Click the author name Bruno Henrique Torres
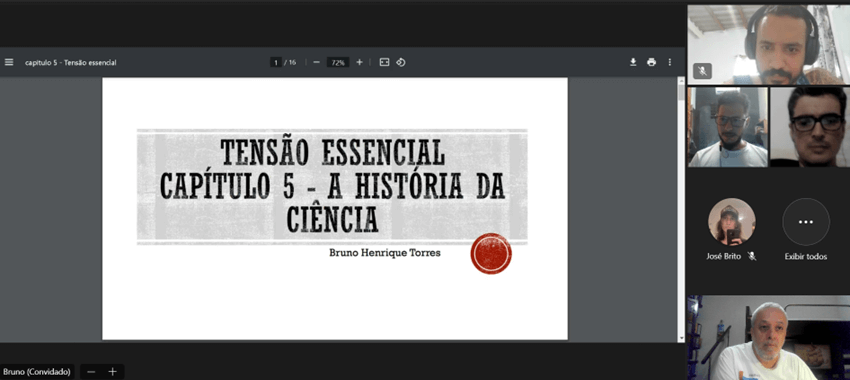Screen dimensions: 850x380 click(385, 253)
